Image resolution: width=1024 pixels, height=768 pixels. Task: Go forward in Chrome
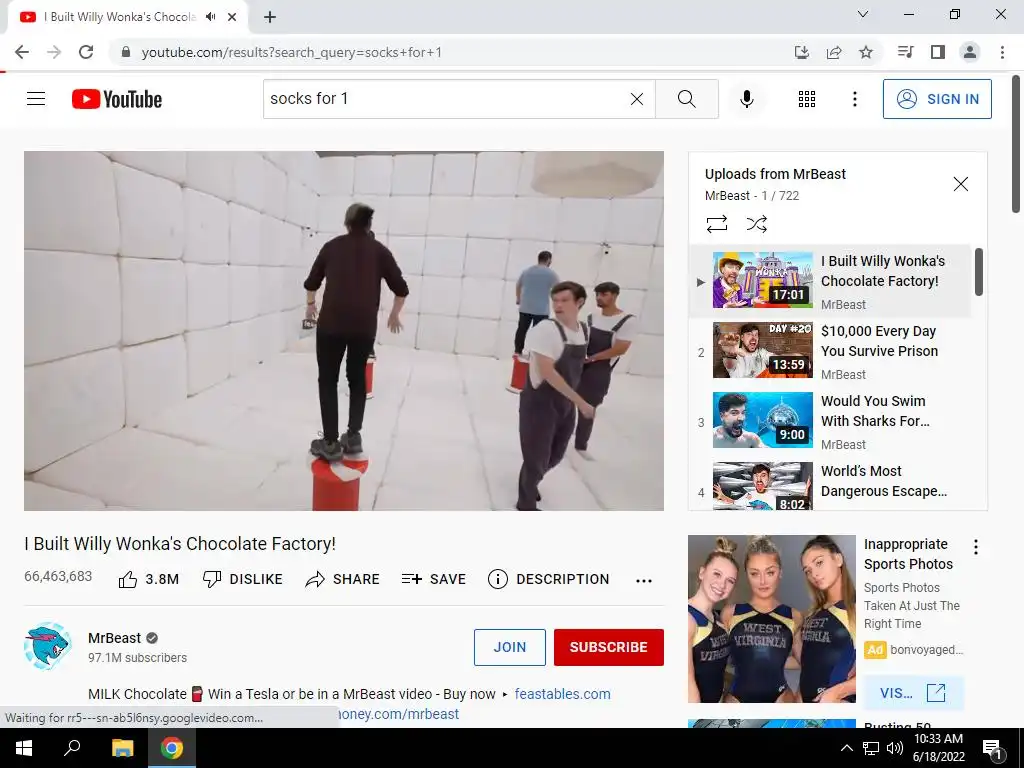(54, 52)
